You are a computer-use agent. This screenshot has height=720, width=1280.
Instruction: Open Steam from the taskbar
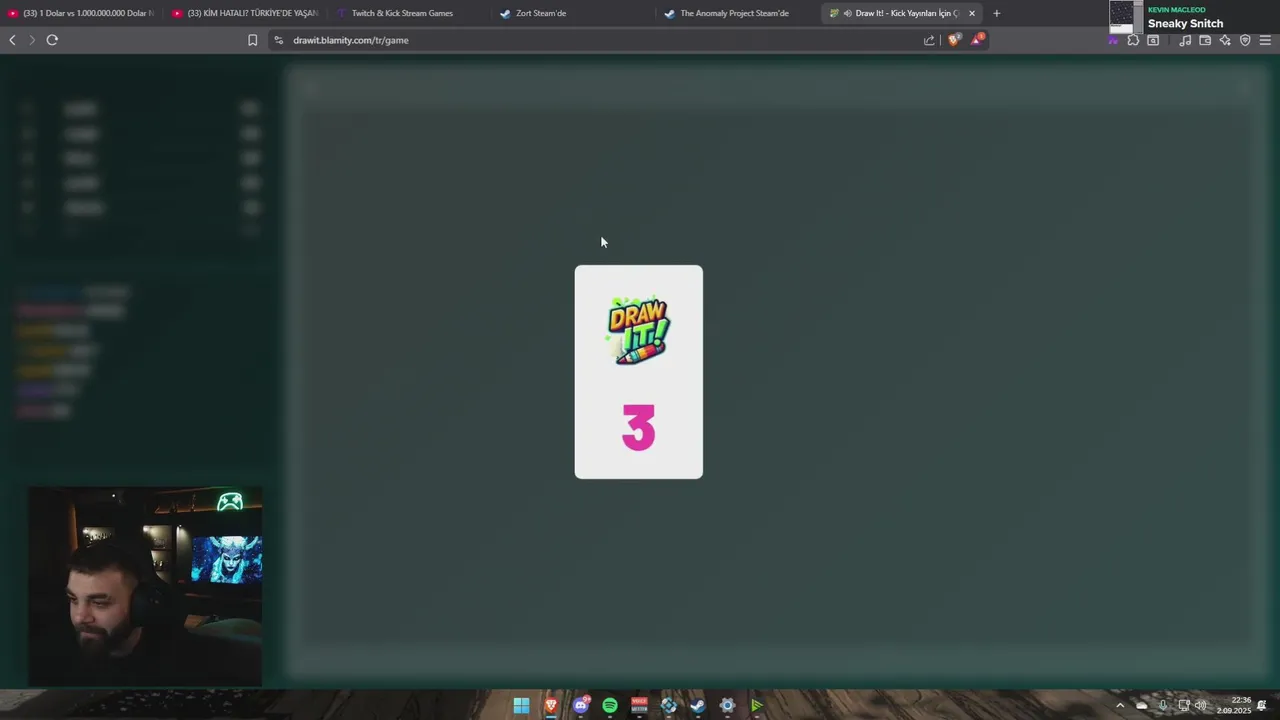698,706
